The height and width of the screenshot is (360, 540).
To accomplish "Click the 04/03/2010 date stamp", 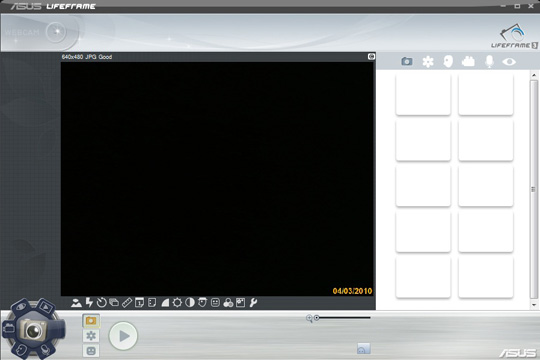I will point(352,291).
